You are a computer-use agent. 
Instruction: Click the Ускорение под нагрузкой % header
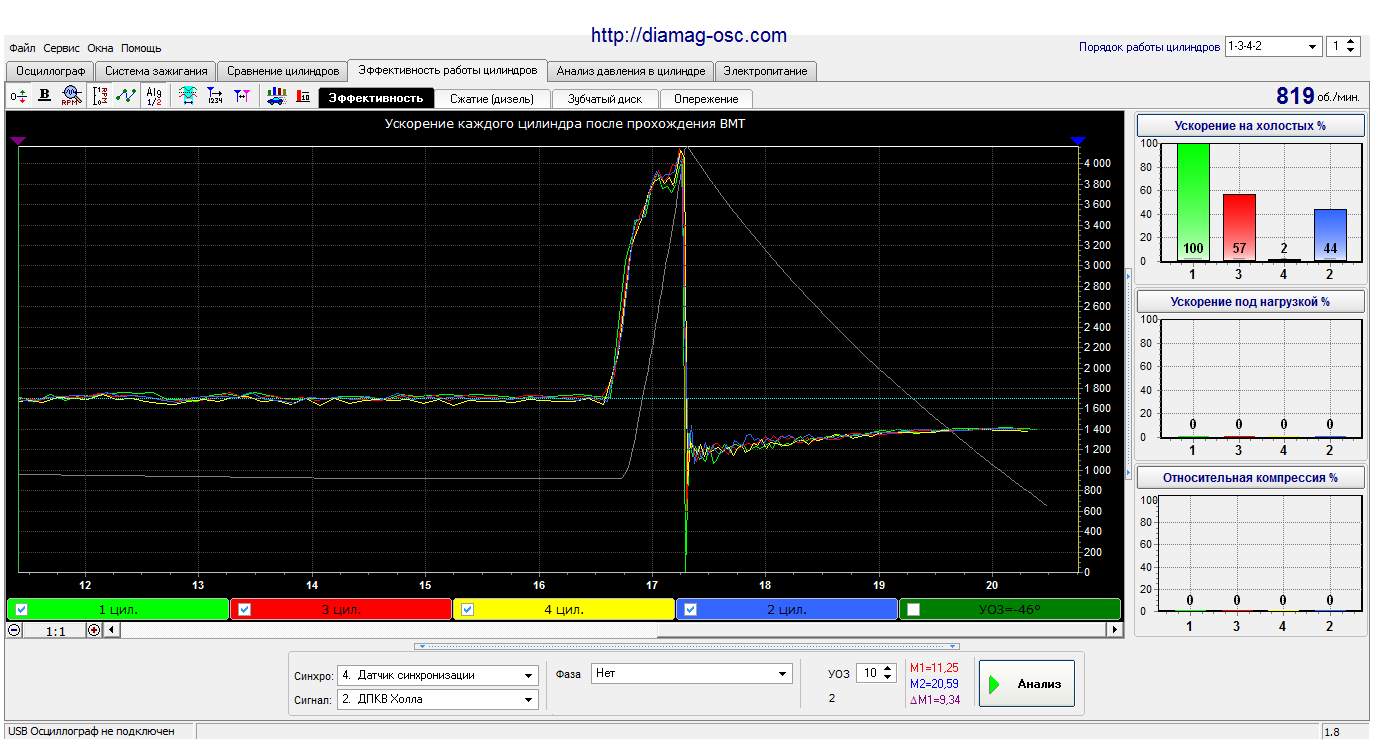click(1251, 301)
